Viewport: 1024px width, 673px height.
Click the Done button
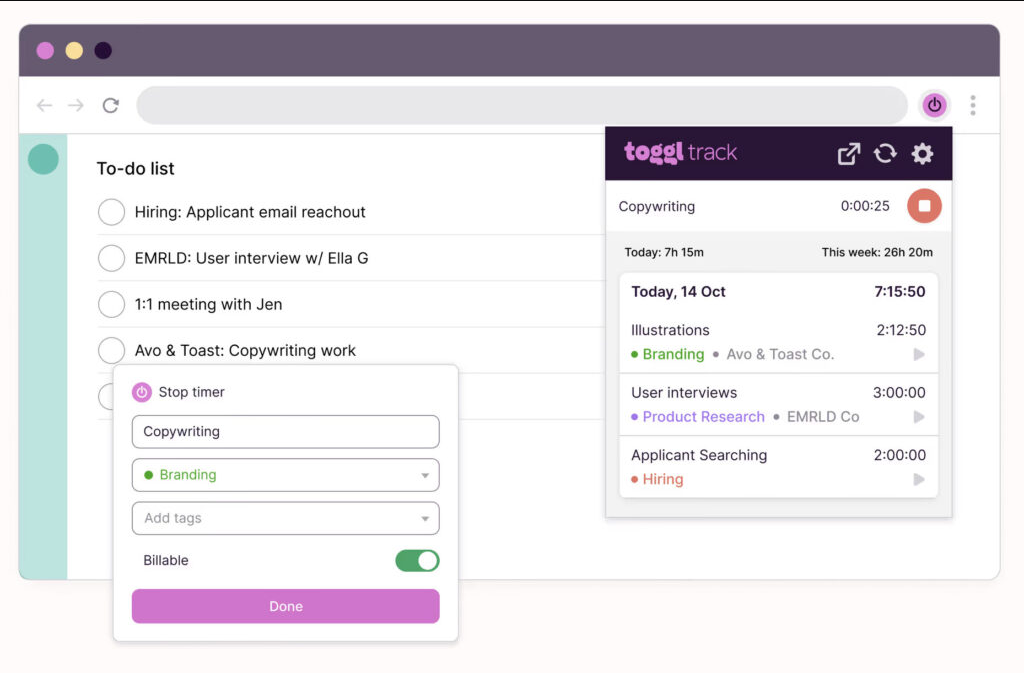[285, 606]
